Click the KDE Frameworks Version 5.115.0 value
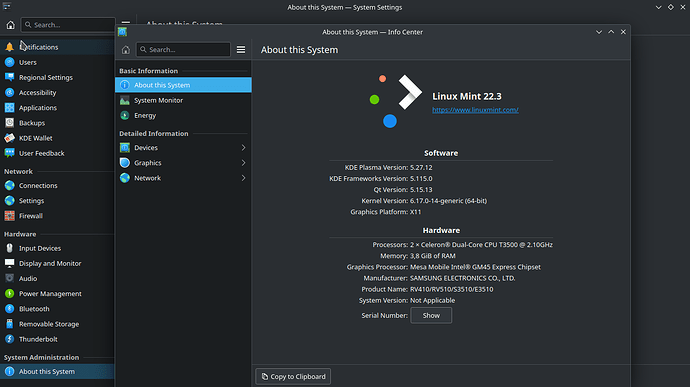The width and height of the screenshot is (690, 387). pyautogui.click(x=421, y=179)
